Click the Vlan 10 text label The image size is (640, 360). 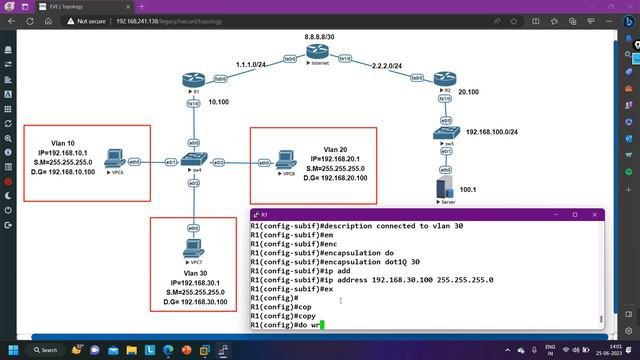point(63,143)
